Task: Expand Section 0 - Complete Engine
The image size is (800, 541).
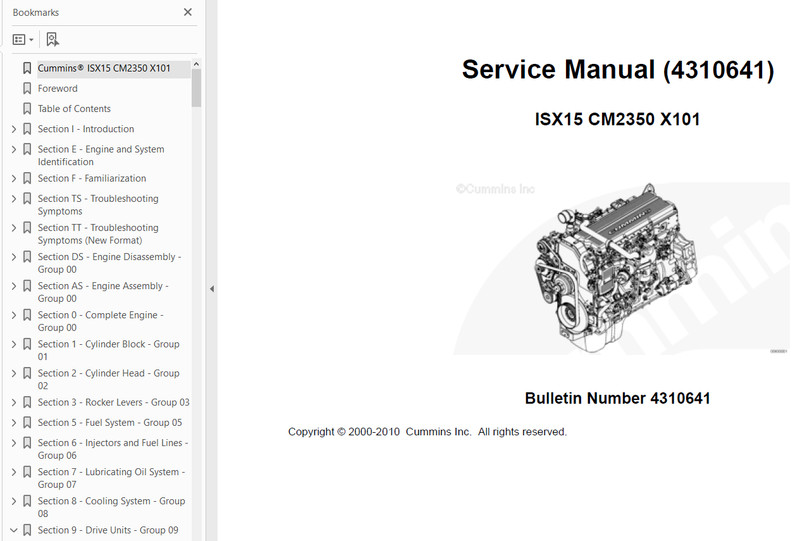Action: (14, 315)
